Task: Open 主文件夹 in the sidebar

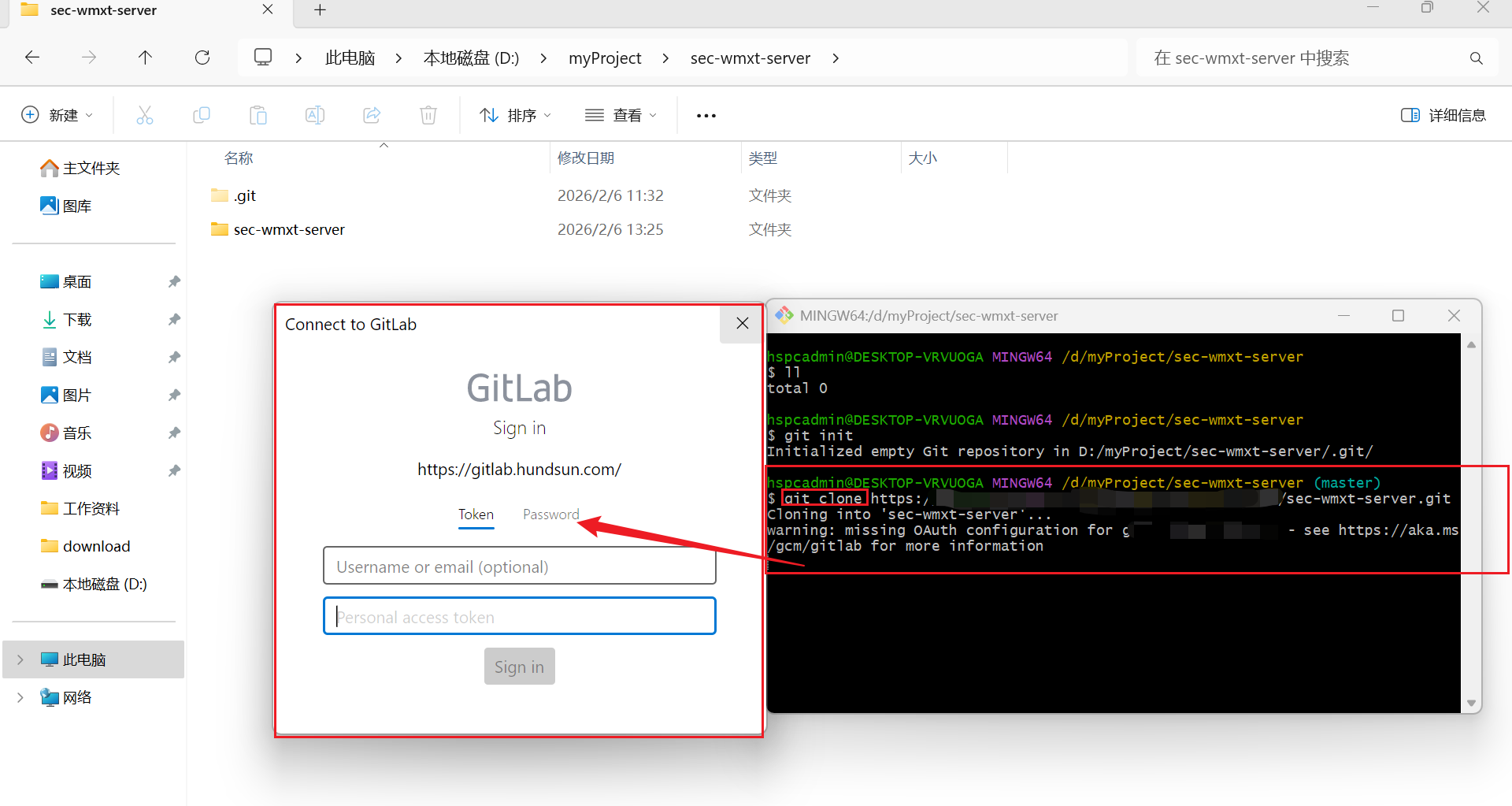Action: 80,168
